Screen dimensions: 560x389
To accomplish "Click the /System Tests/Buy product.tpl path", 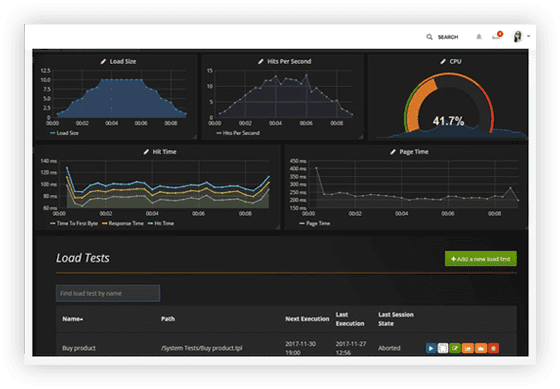I will 201,348.
